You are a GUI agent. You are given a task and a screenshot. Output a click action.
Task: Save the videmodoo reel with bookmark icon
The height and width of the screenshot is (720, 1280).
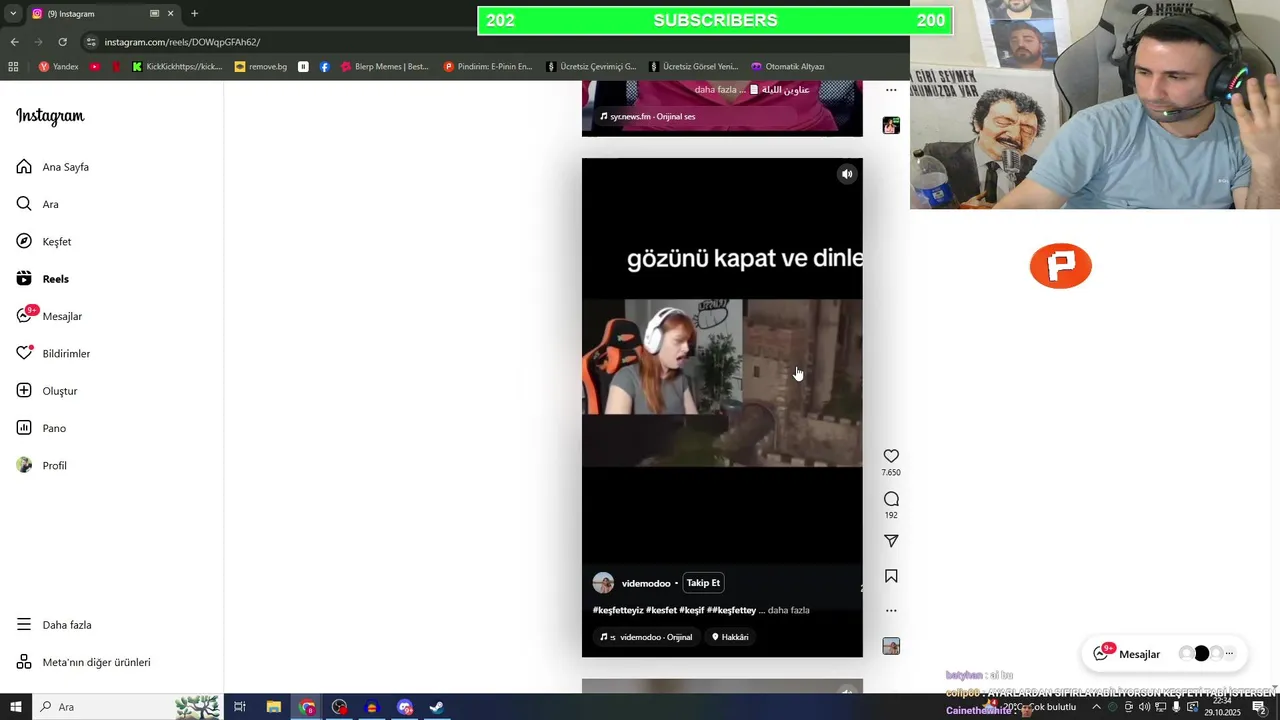(891, 576)
